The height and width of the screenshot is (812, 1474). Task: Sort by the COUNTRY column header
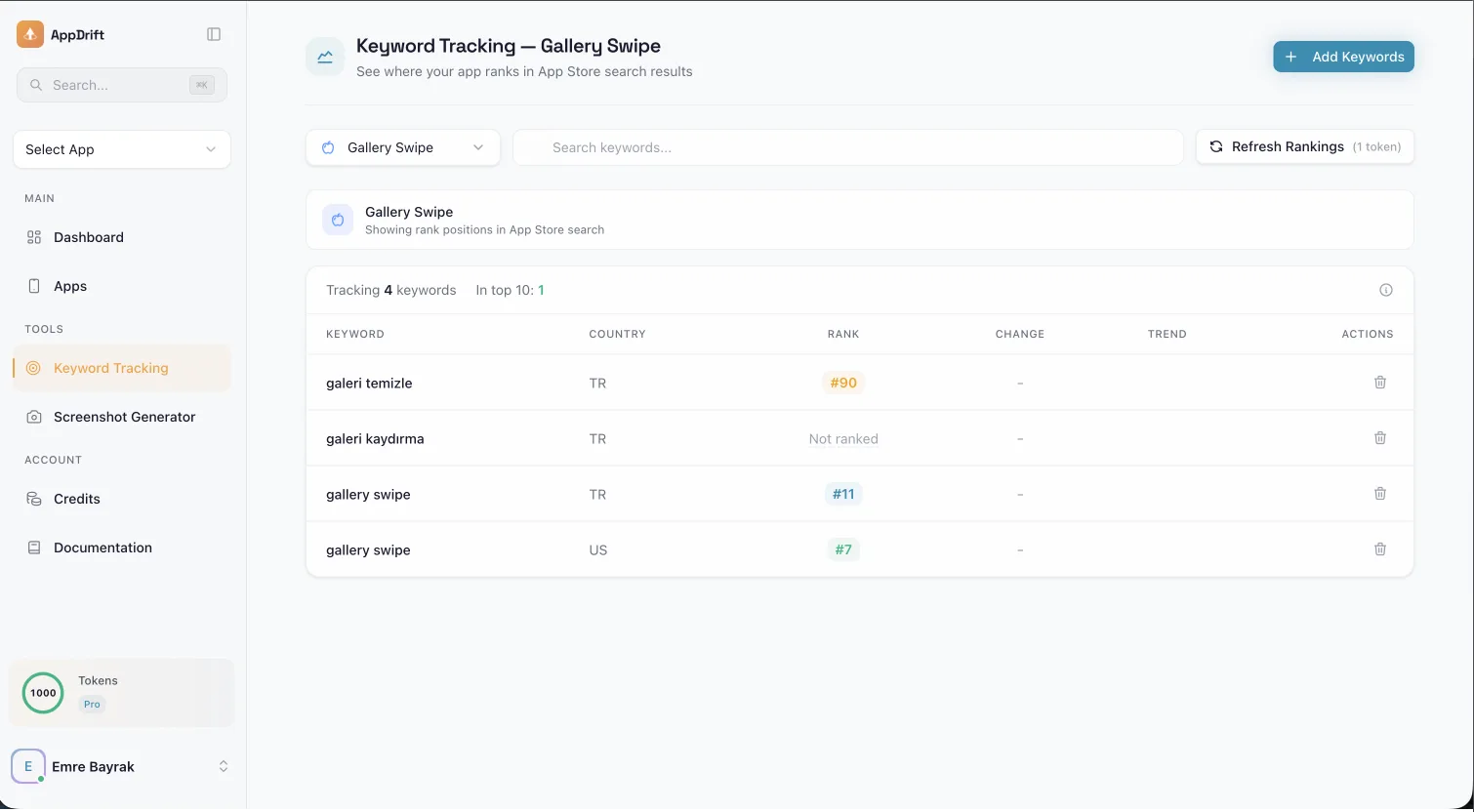618,334
